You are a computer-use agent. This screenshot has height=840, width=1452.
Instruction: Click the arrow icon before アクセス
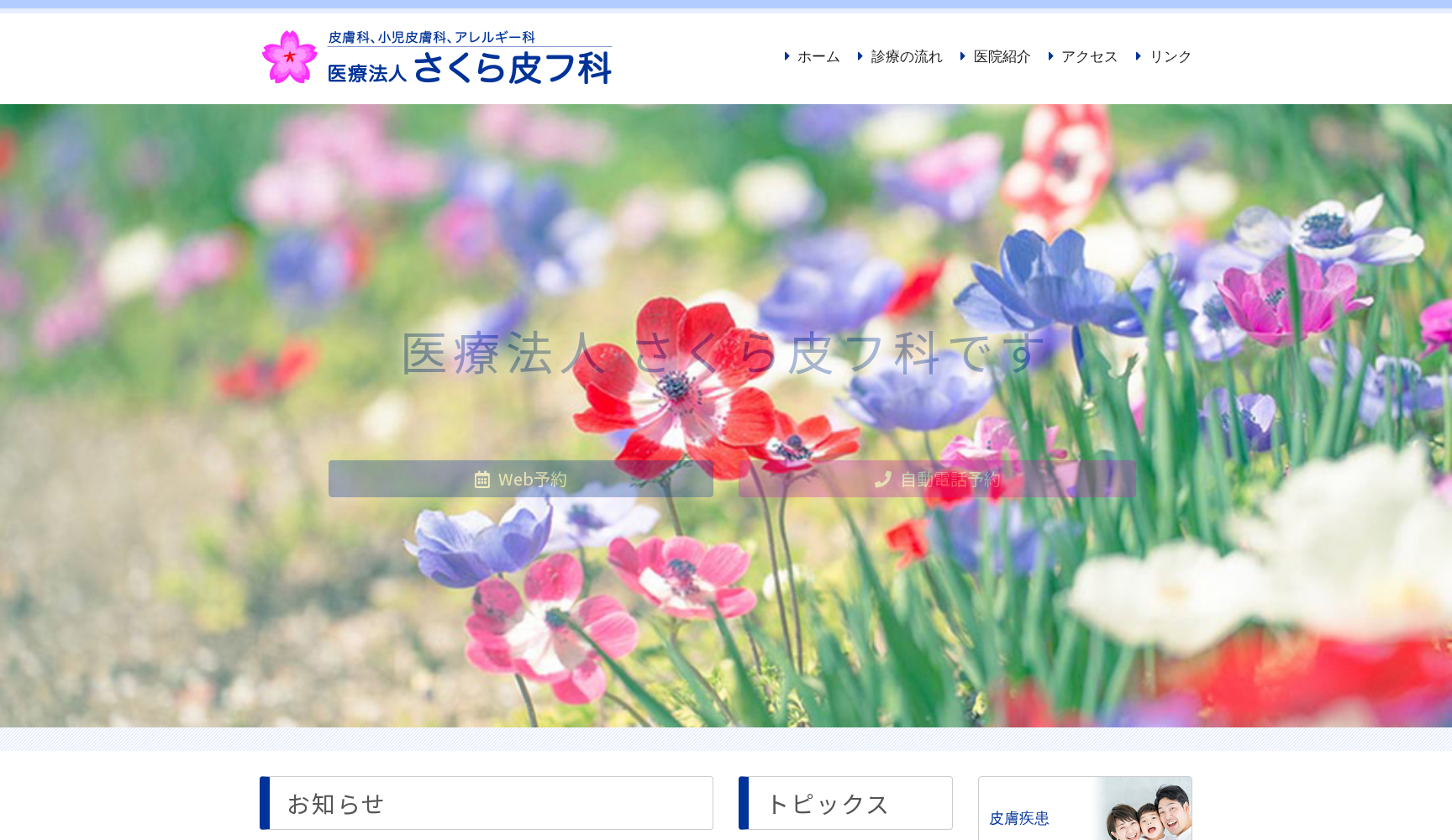click(1050, 56)
